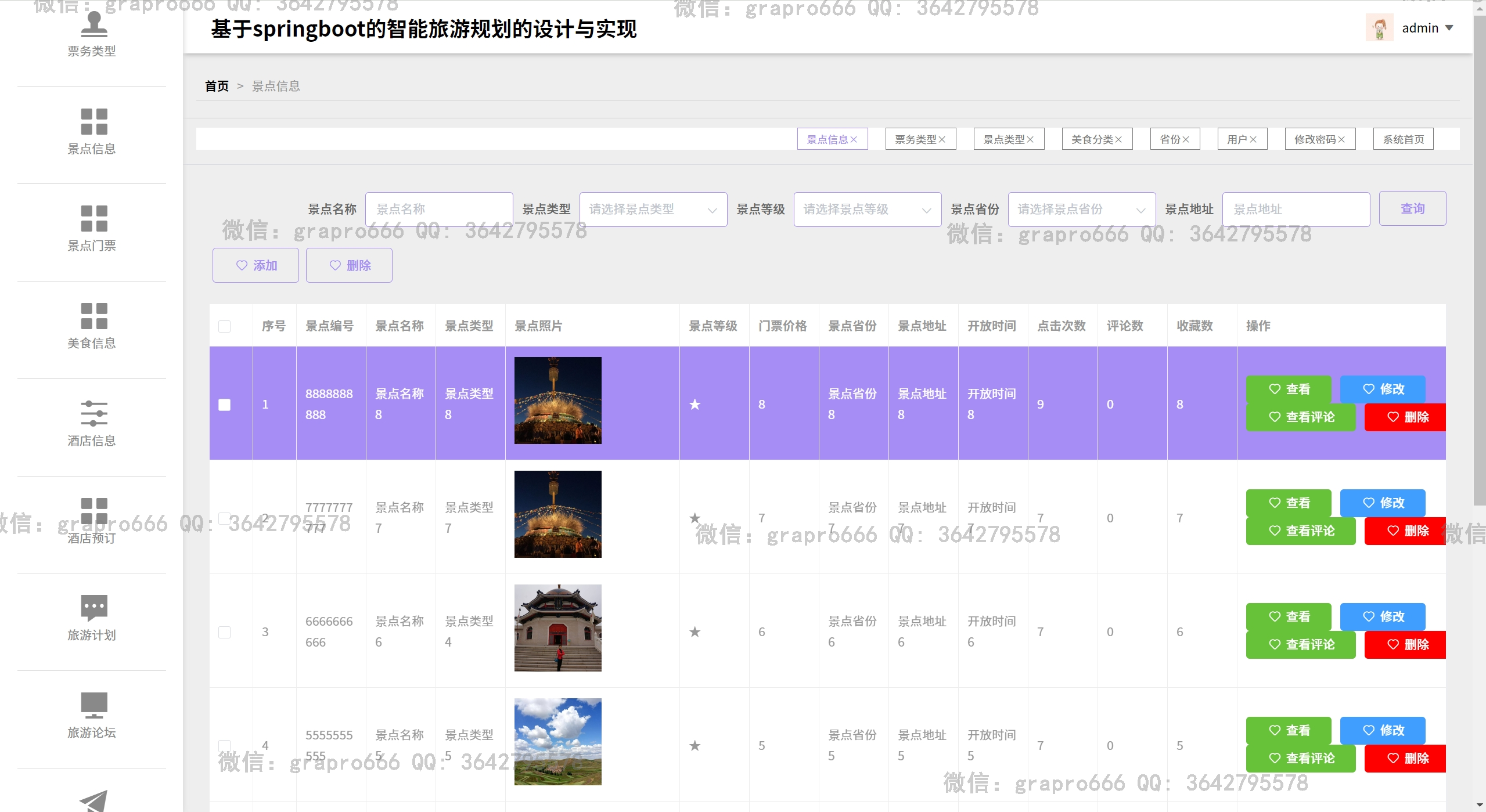Open 景点信息 sidebar grid icon
The image size is (1486, 812).
[x=93, y=121]
